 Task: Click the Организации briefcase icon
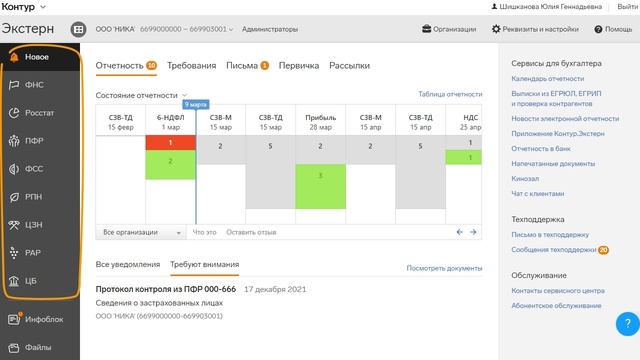(427, 29)
